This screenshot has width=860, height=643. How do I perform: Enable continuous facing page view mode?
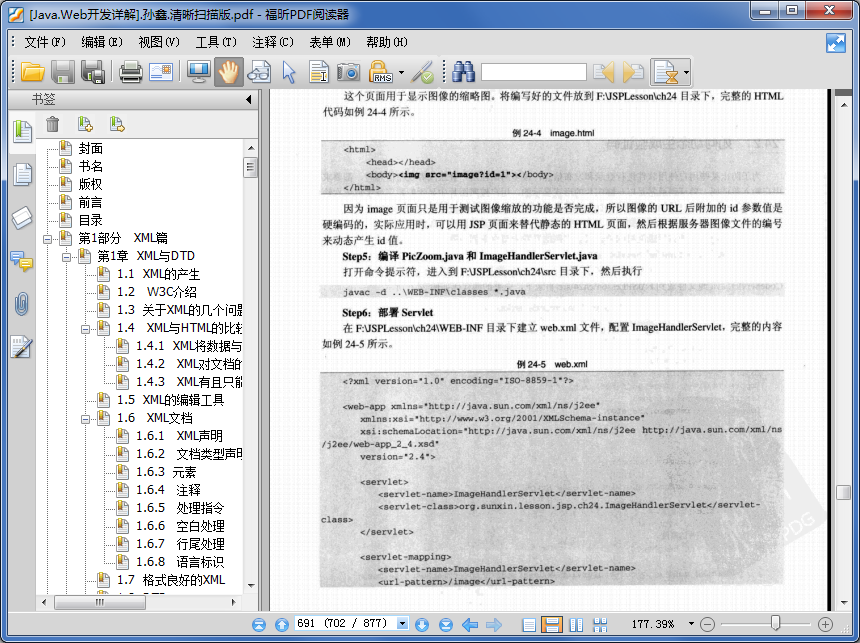(600, 624)
